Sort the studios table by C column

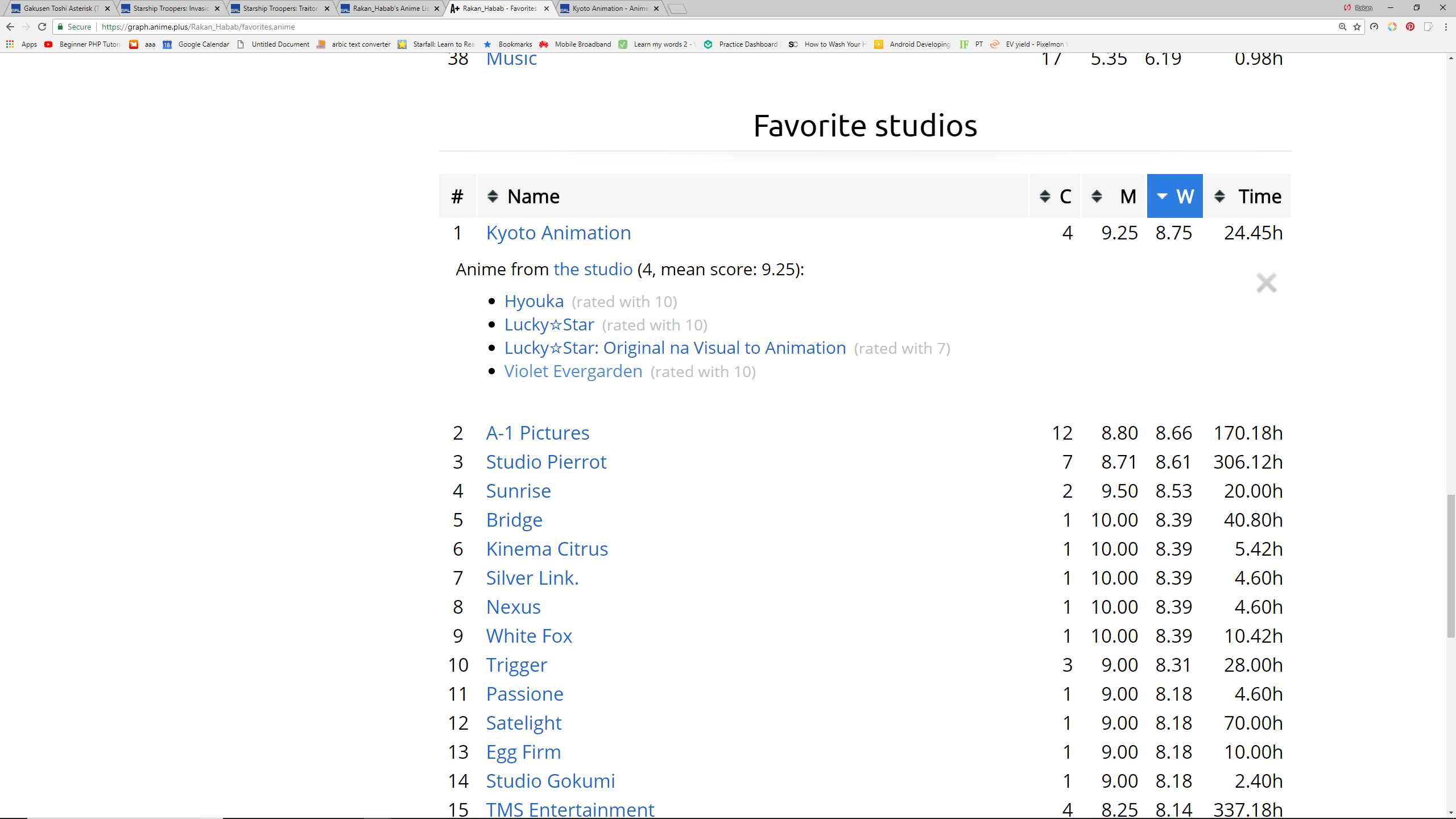(x=1054, y=196)
